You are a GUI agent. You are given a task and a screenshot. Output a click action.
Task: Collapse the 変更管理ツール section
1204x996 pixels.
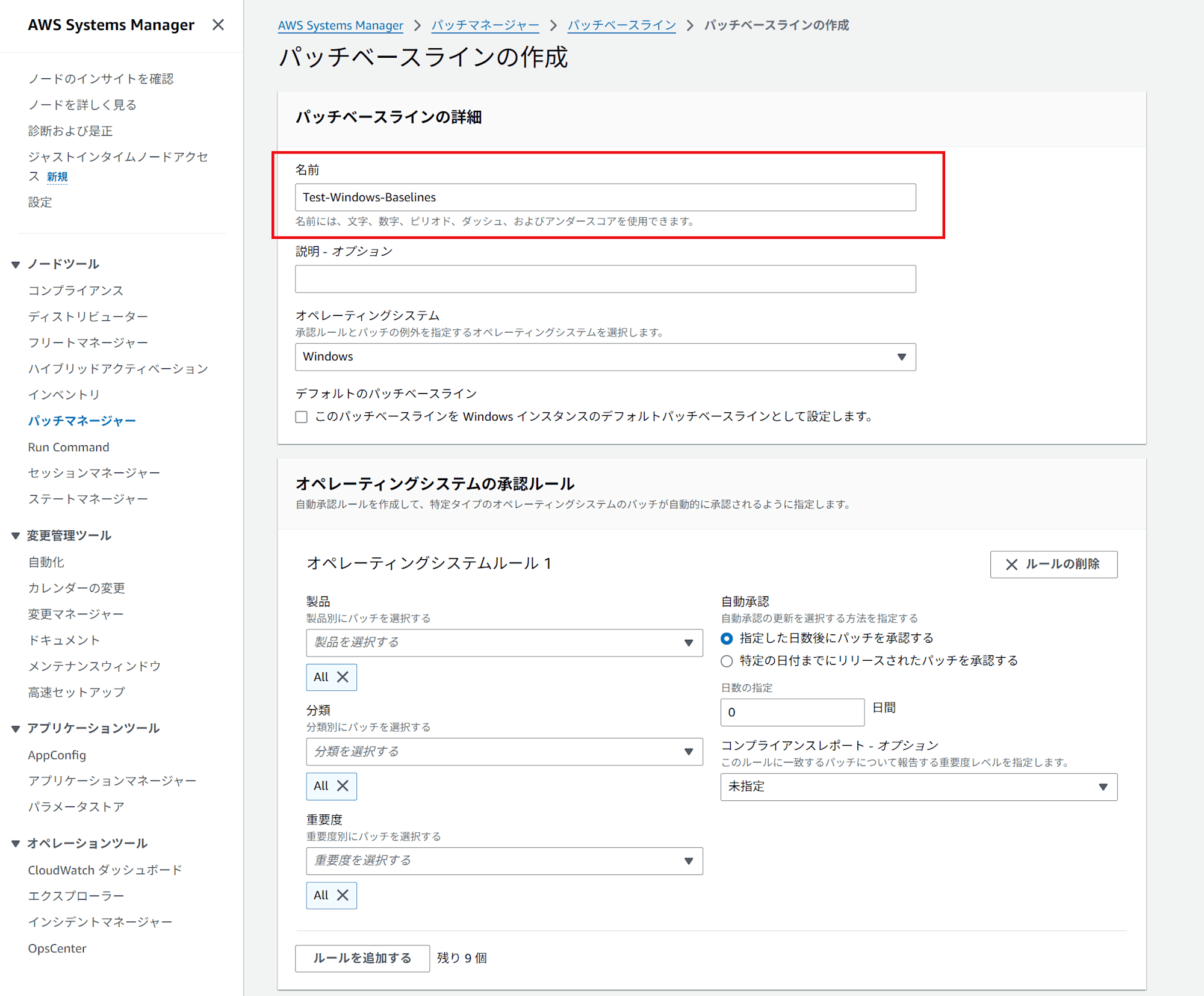point(16,536)
